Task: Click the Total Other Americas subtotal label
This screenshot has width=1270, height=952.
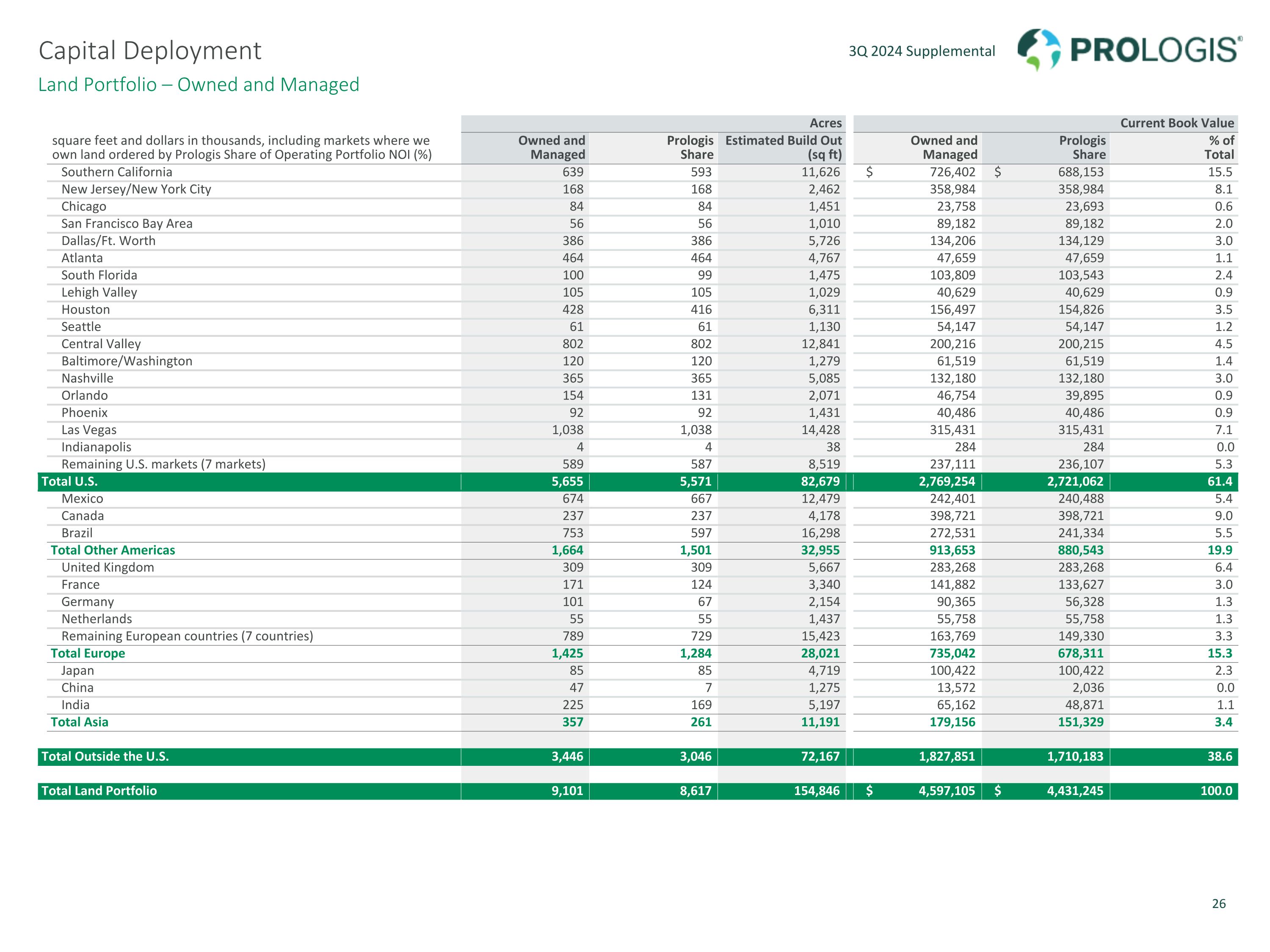Action: coord(113,550)
